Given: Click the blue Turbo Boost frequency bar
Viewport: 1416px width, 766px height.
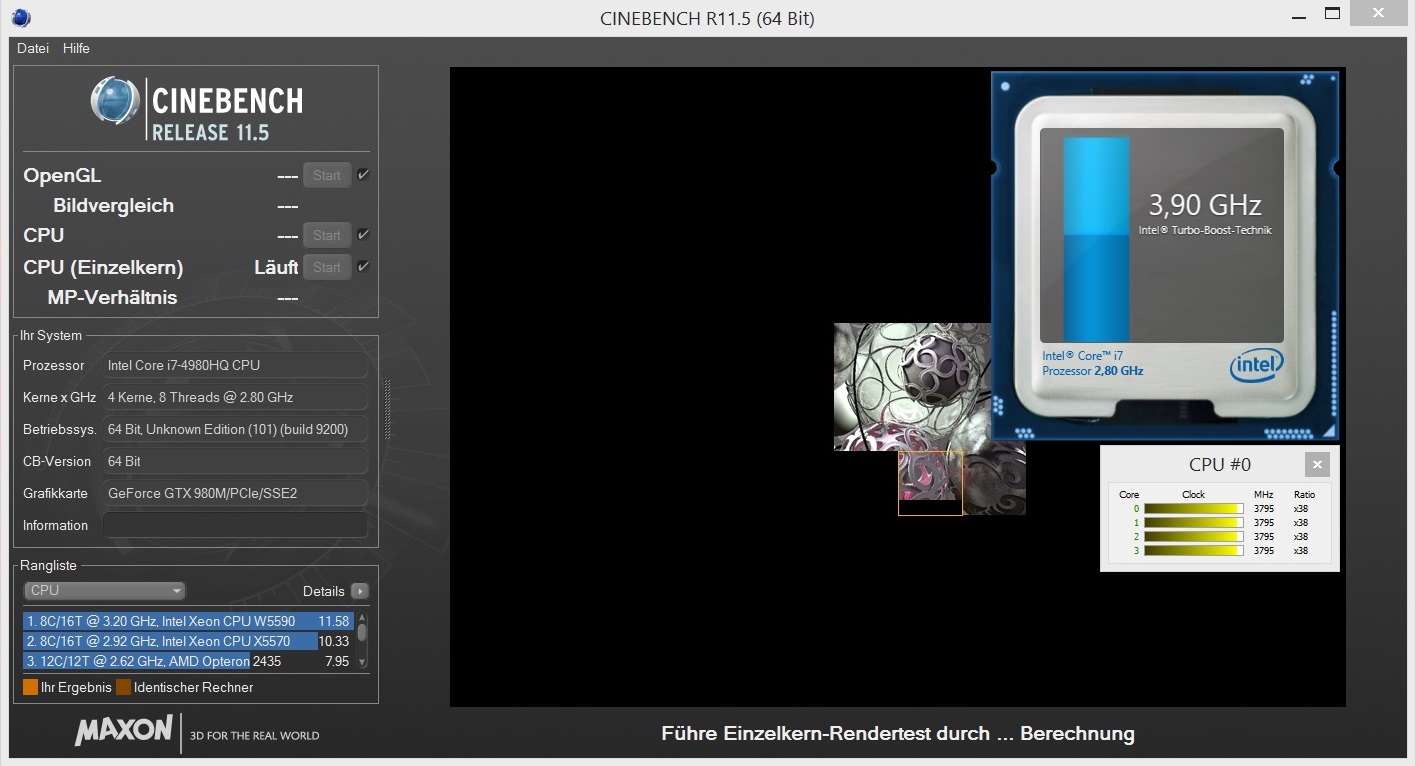Looking at the screenshot, I should [1096, 240].
